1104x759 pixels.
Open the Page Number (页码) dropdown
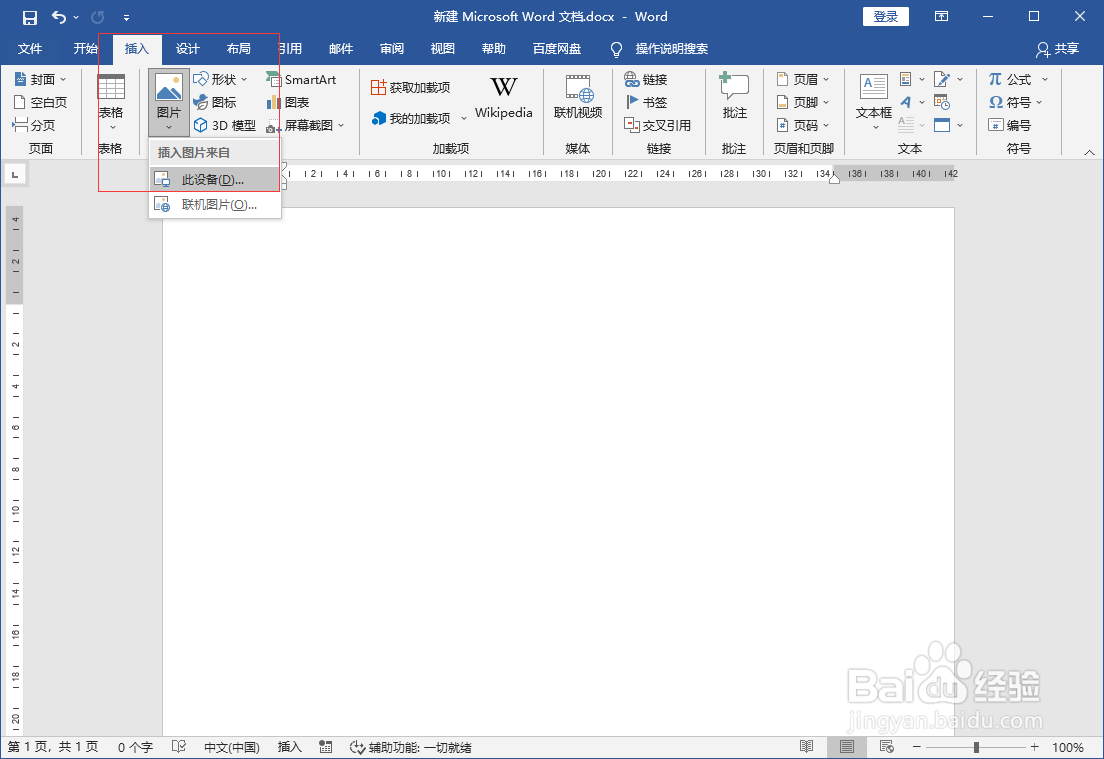(827, 125)
